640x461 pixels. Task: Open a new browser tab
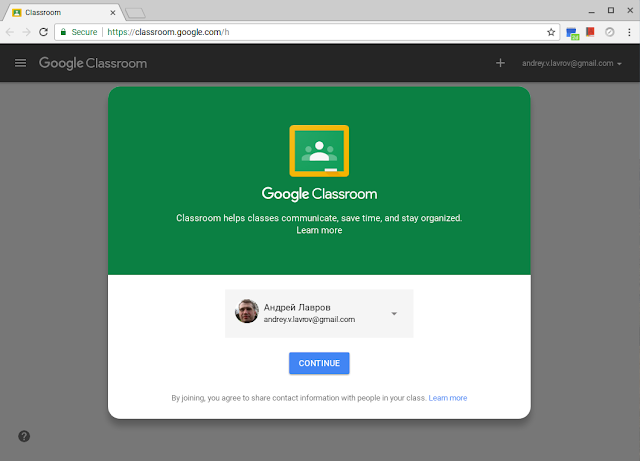[x=135, y=13]
